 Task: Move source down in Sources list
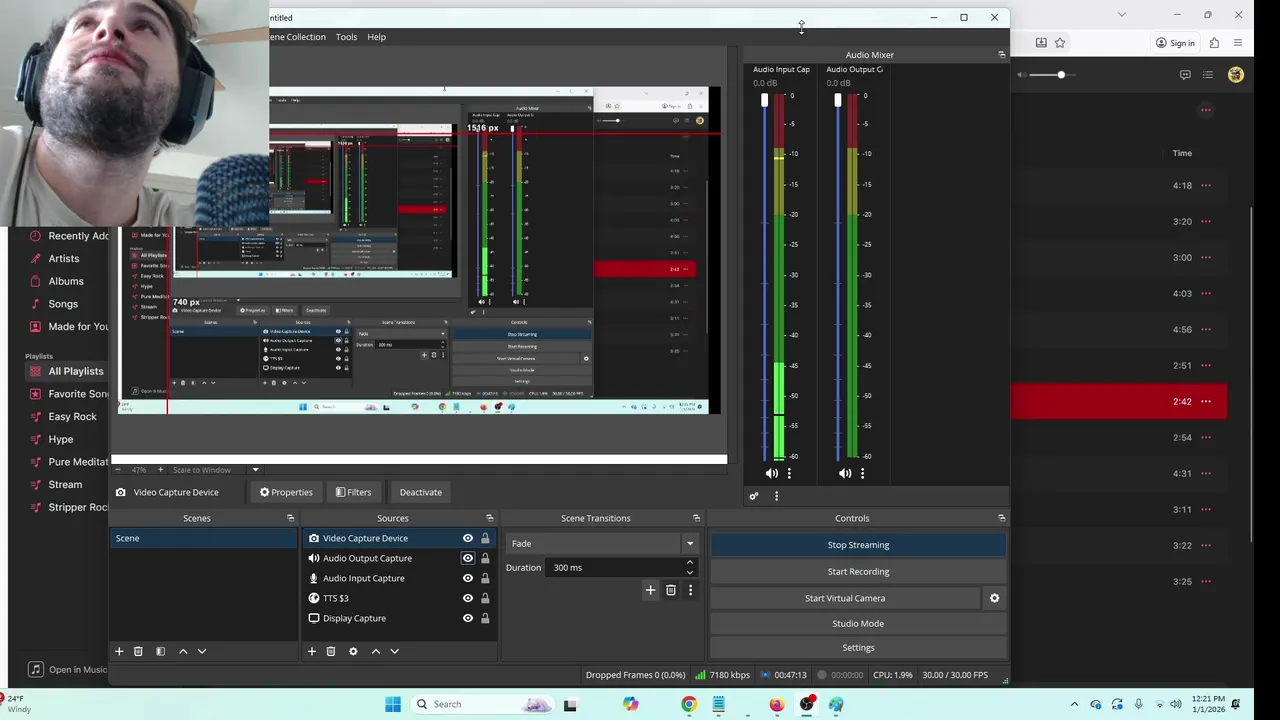click(395, 651)
